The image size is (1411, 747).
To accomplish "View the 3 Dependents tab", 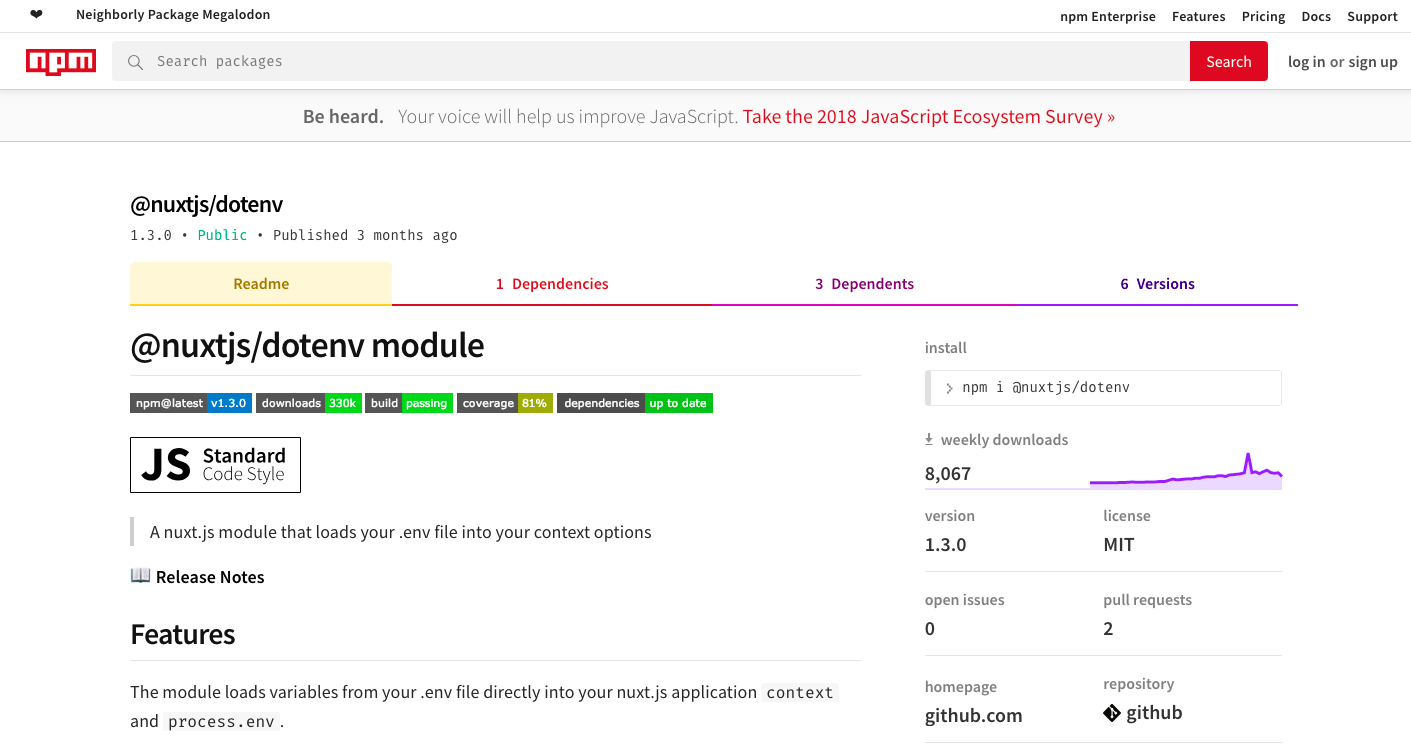I will [864, 283].
